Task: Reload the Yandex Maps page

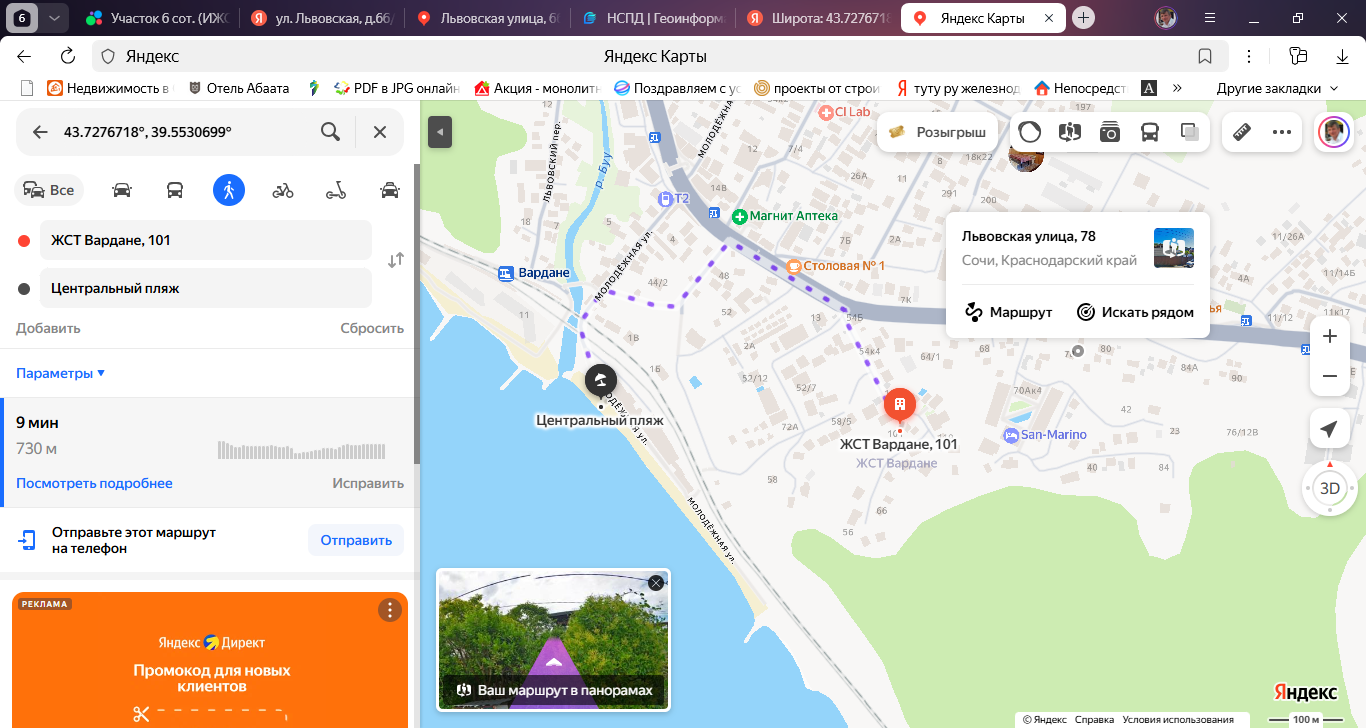Action: point(68,56)
